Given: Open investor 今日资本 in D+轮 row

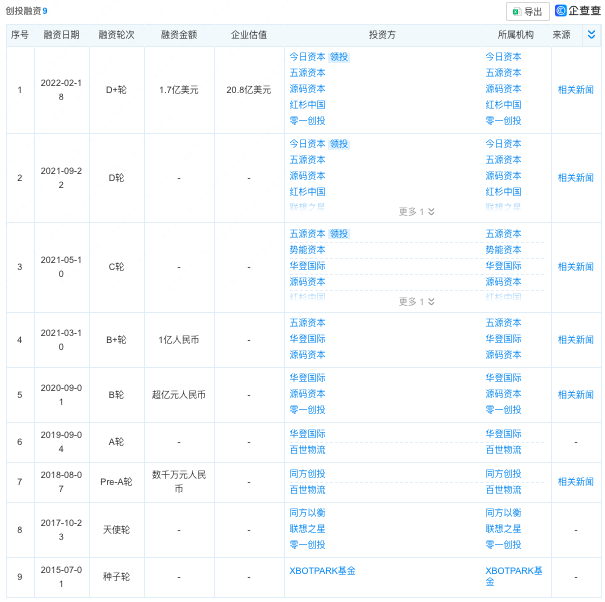Looking at the screenshot, I should pos(308,57).
